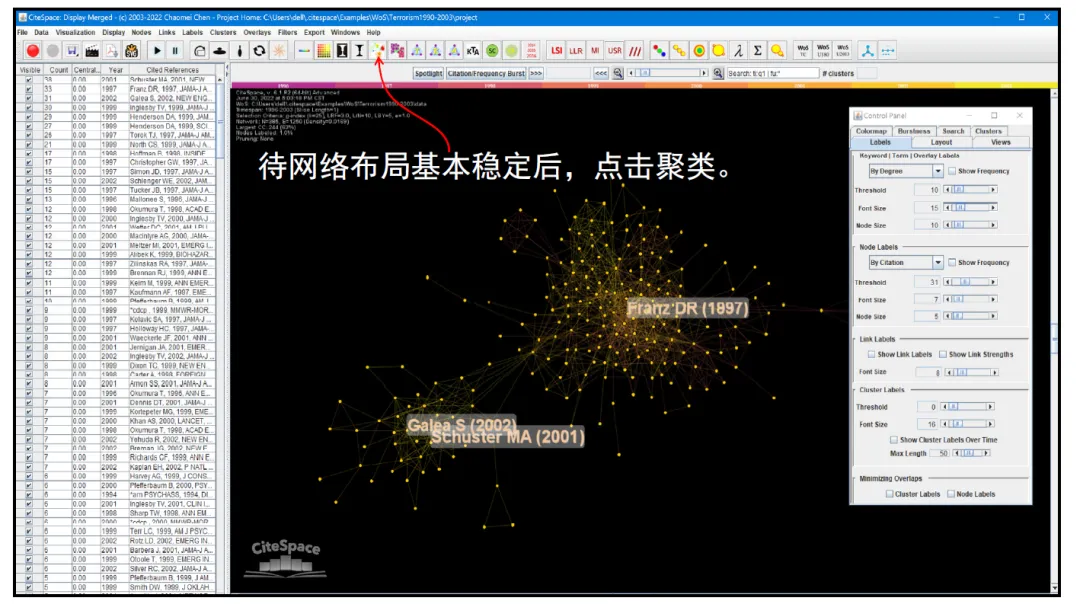Viewport: 1080px width, 604px height.
Task: Click the clustering icon with colored dots
Action: [378, 50]
